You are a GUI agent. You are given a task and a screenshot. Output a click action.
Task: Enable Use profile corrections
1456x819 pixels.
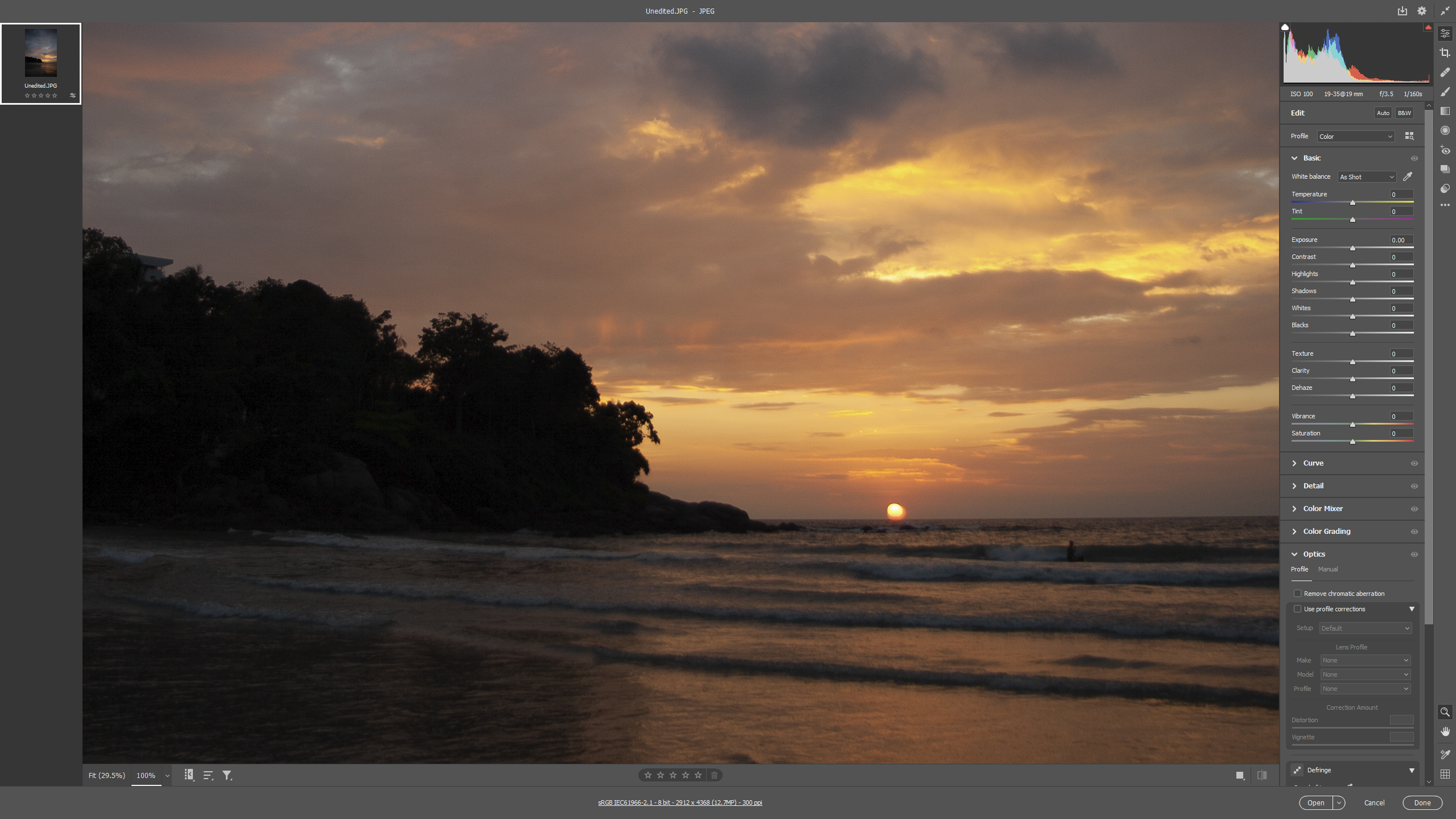[x=1299, y=608]
